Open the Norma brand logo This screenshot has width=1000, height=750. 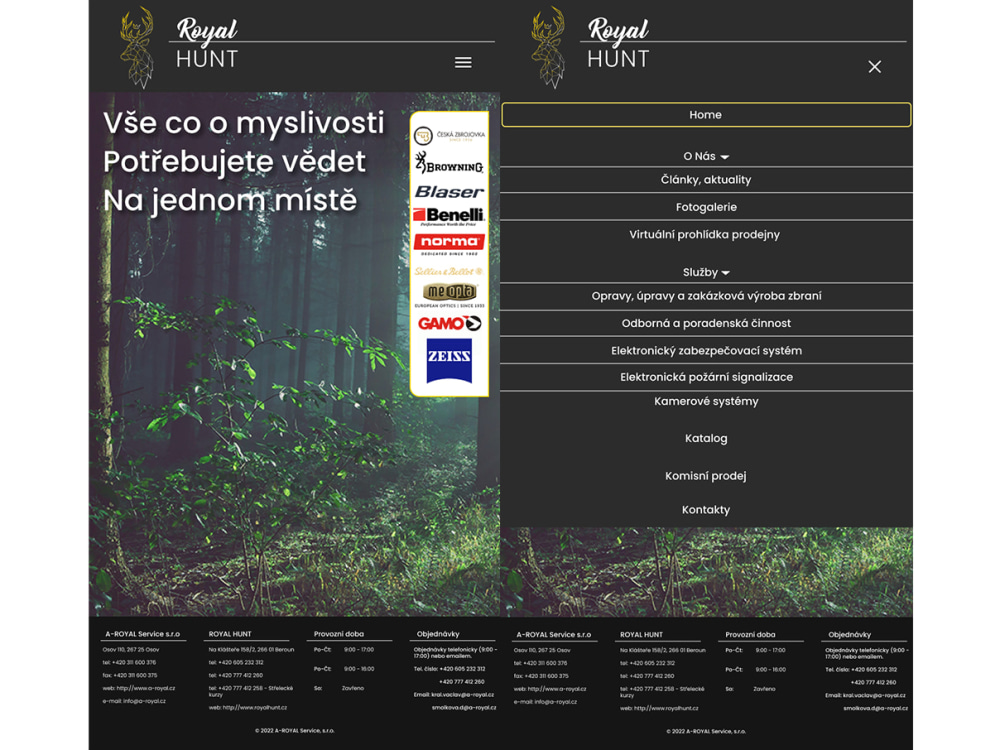click(x=449, y=244)
